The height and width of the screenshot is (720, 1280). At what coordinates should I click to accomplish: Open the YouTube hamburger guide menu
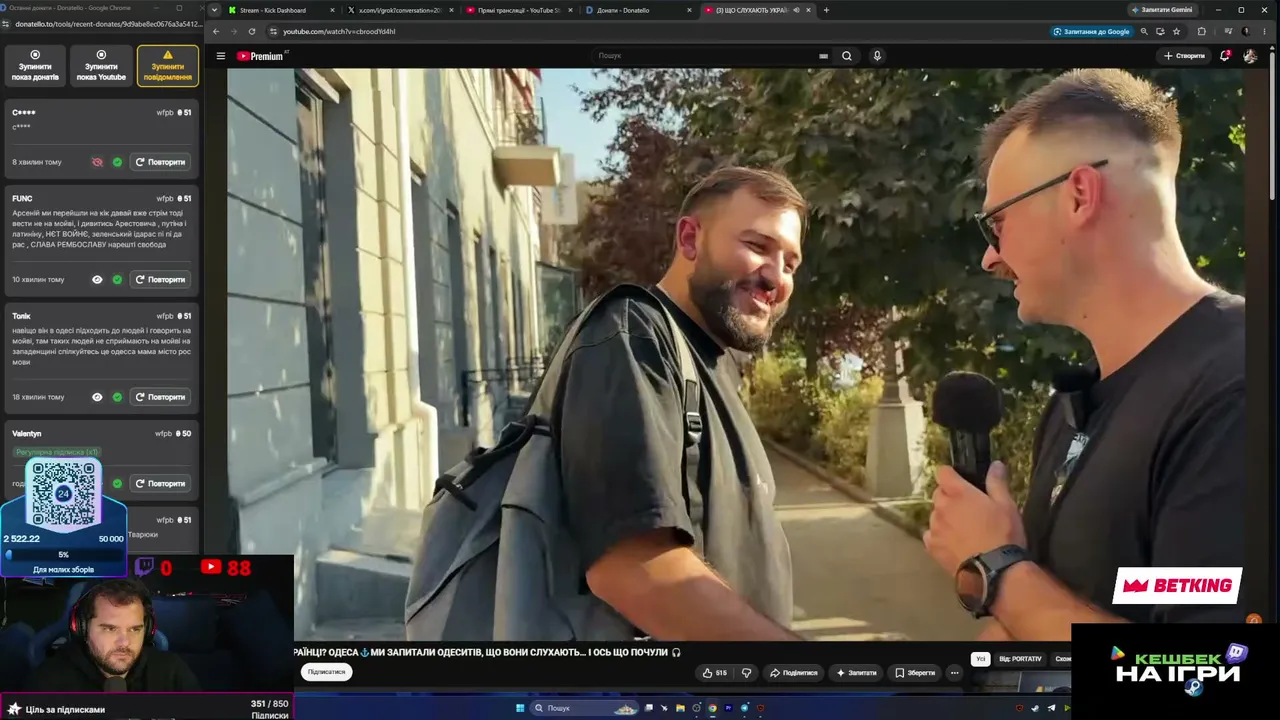221,56
